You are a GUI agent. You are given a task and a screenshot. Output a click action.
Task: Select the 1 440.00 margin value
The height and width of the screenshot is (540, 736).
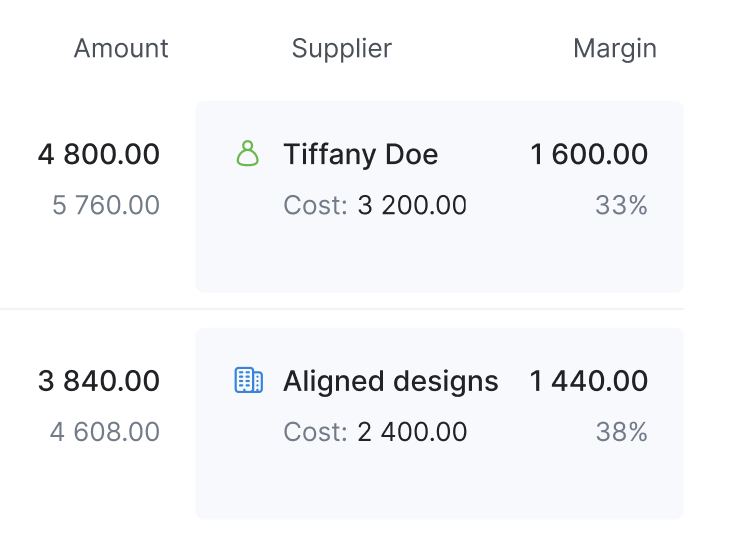pyautogui.click(x=589, y=381)
